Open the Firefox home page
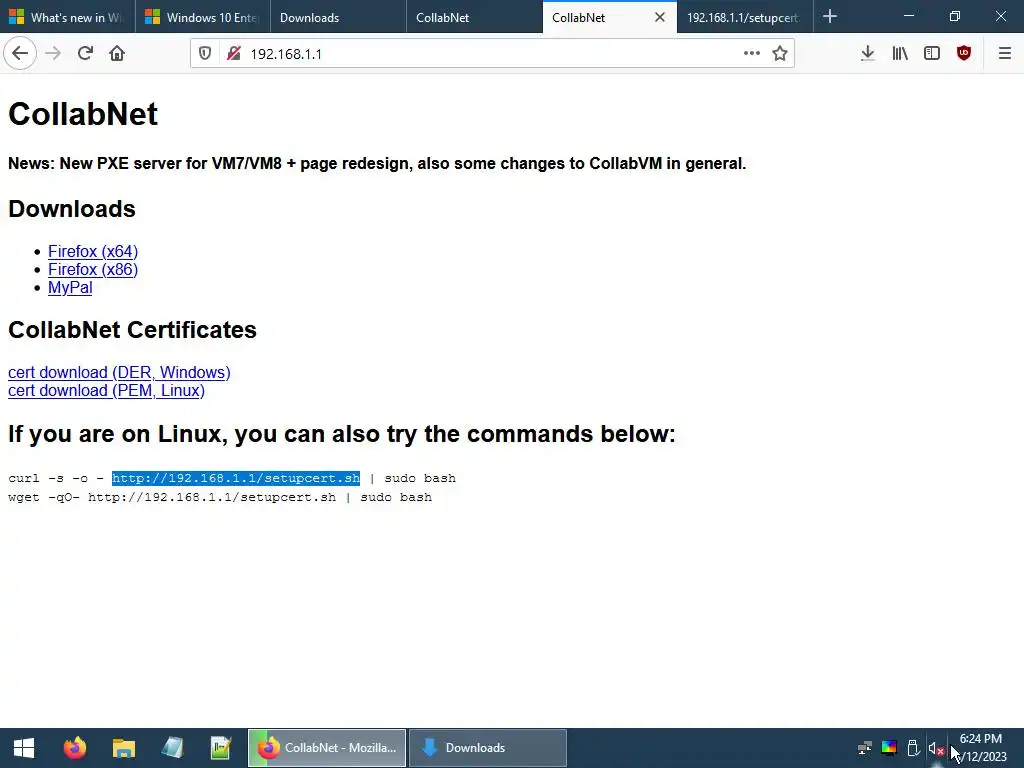1024x768 pixels. (x=117, y=54)
